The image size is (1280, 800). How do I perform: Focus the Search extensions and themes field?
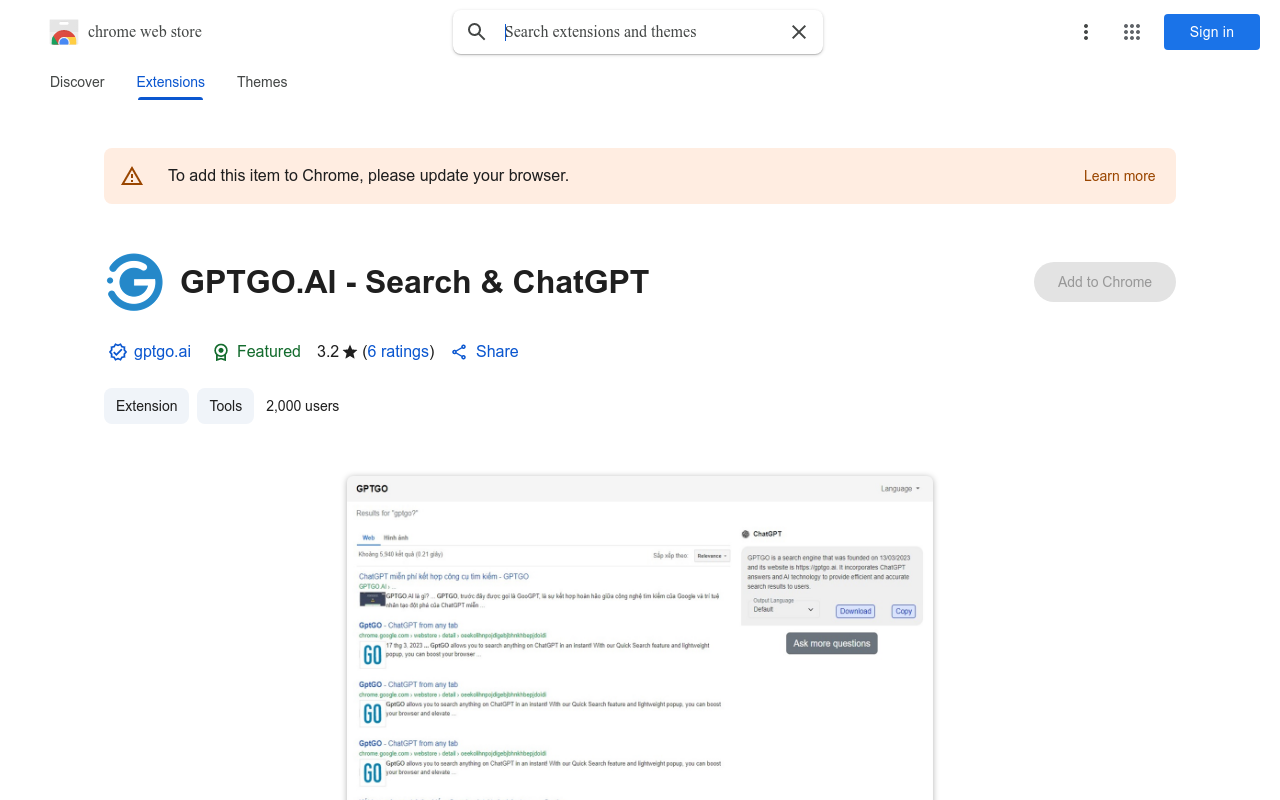[640, 32]
